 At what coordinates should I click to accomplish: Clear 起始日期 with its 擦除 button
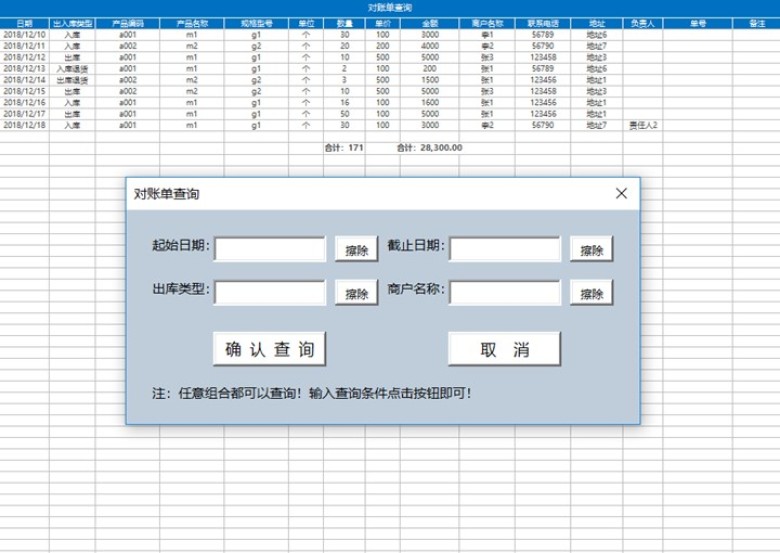357,249
